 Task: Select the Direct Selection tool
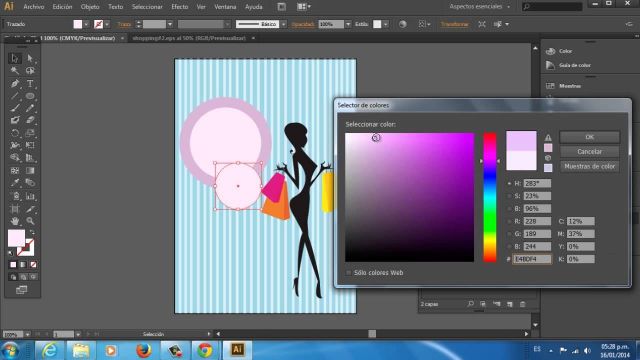click(30, 58)
